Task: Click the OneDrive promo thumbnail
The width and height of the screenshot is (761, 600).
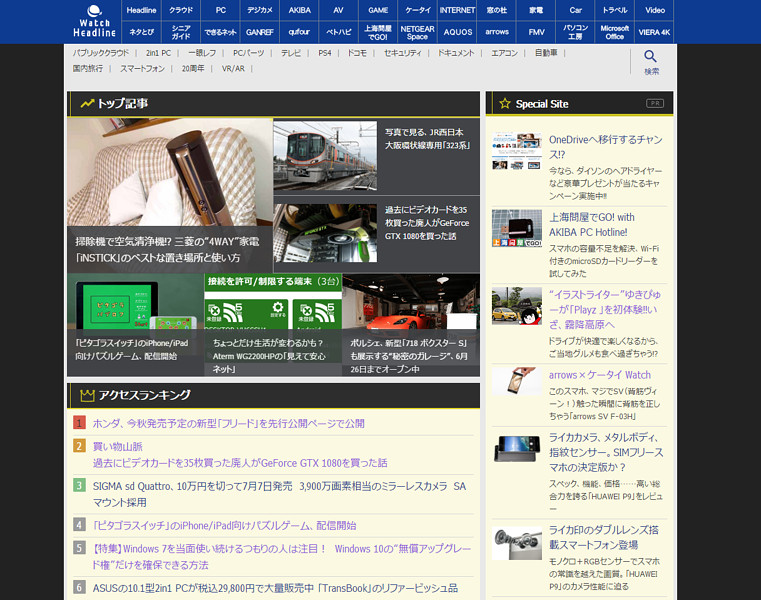Action: point(517,150)
